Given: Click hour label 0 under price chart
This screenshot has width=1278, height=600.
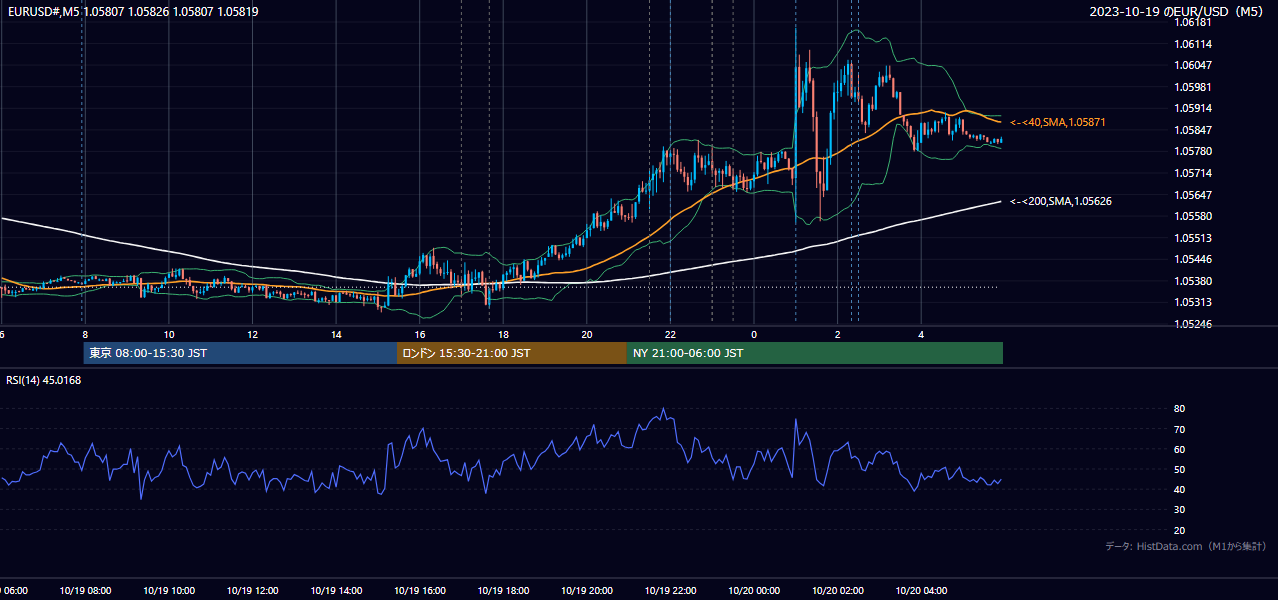Looking at the screenshot, I should point(754,334).
